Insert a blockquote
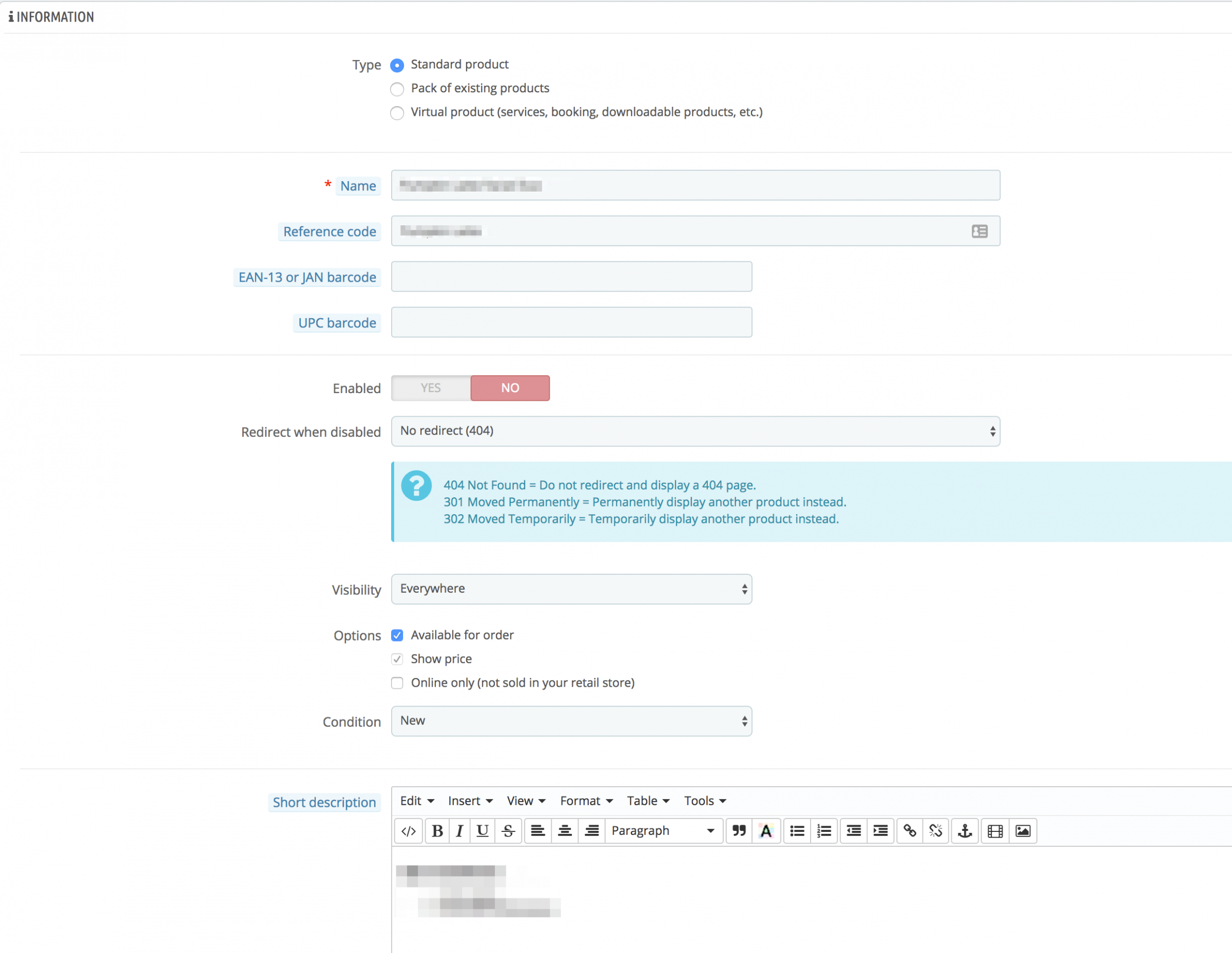Viewport: 1232px width, 953px height. [x=738, y=831]
